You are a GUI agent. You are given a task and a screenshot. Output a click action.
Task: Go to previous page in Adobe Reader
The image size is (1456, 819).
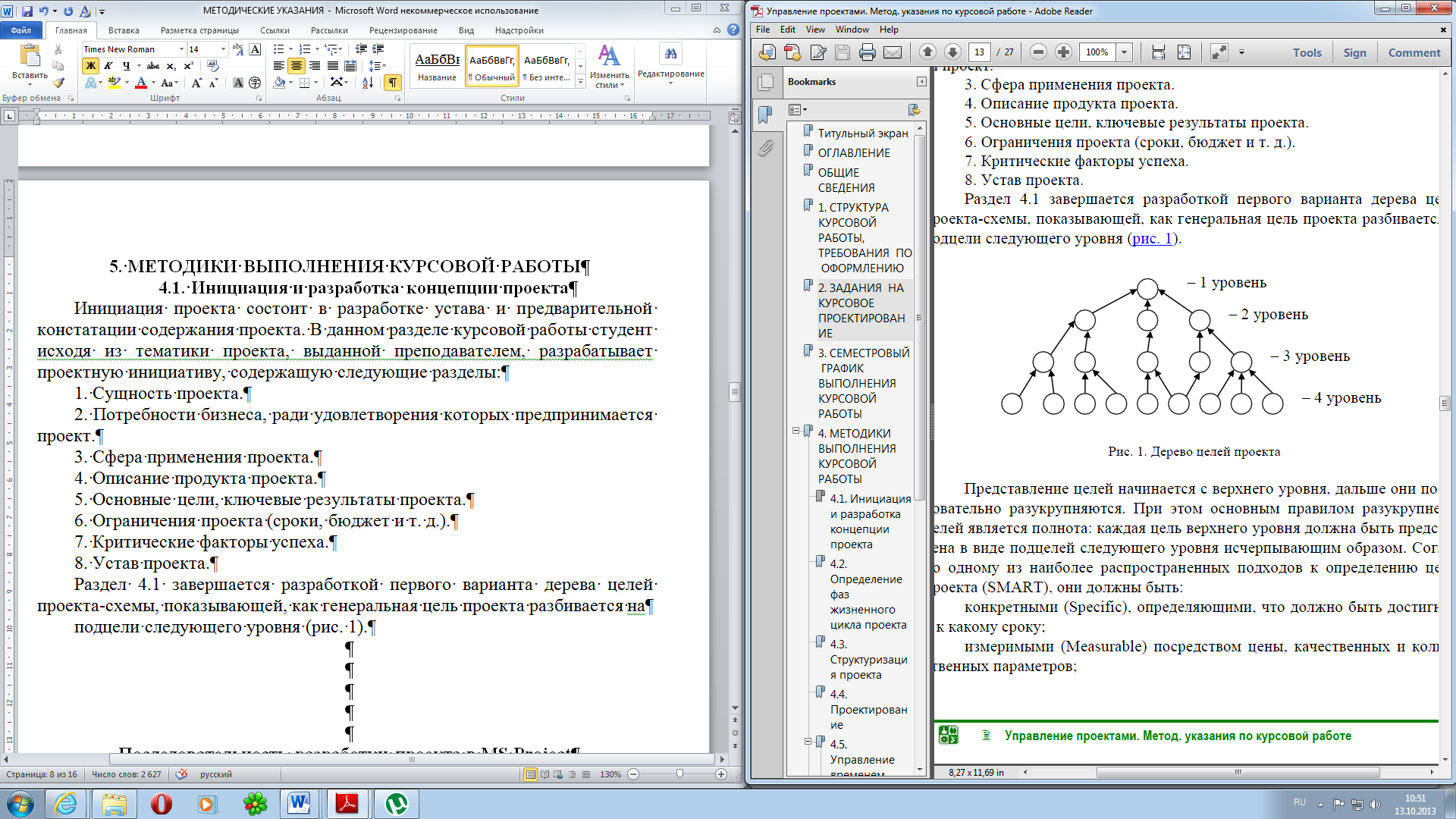927,52
